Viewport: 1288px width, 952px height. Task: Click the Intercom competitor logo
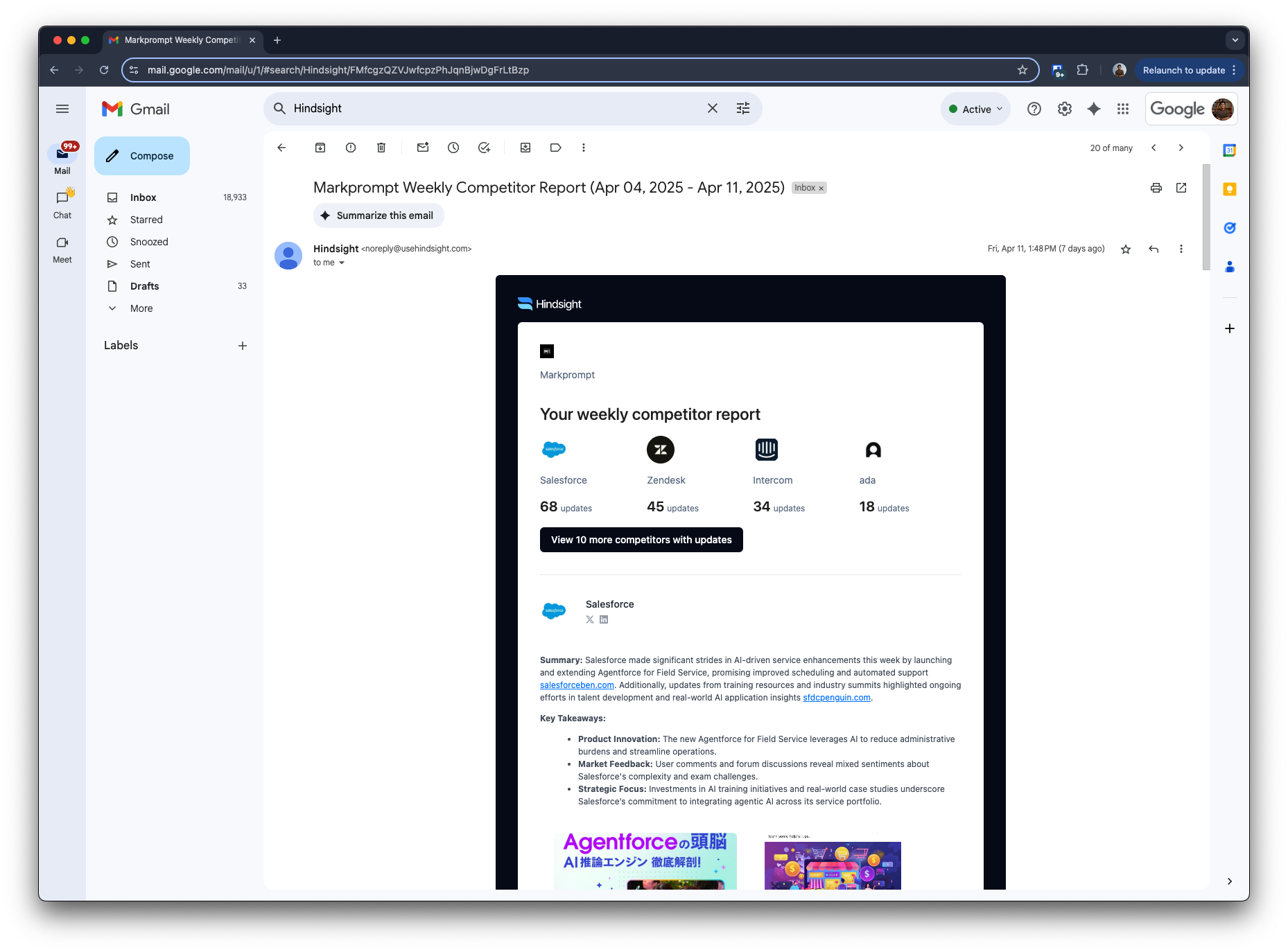coord(767,450)
